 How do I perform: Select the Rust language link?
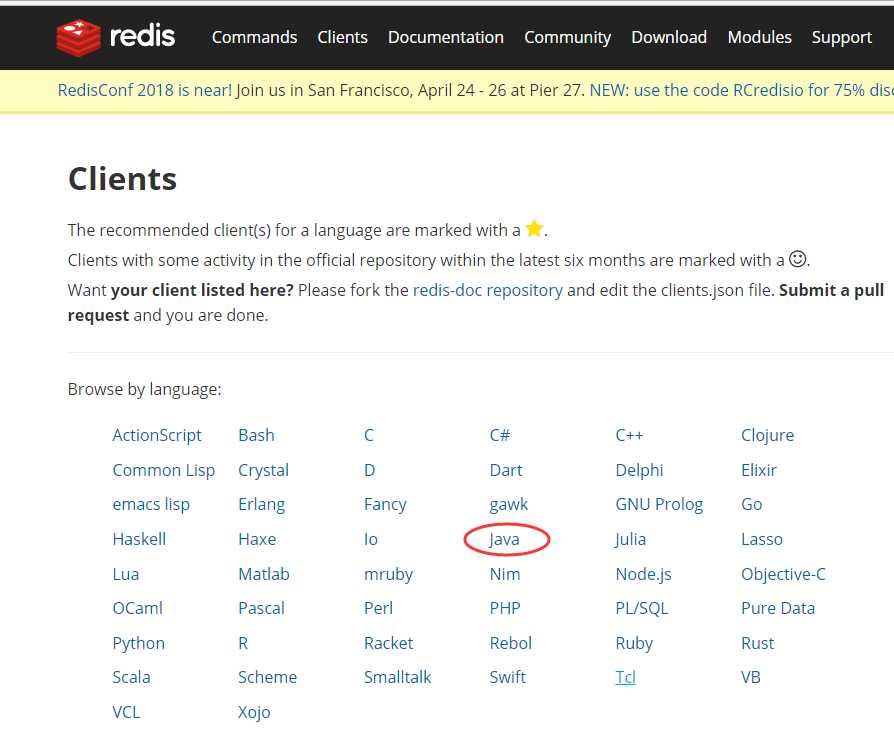[757, 643]
